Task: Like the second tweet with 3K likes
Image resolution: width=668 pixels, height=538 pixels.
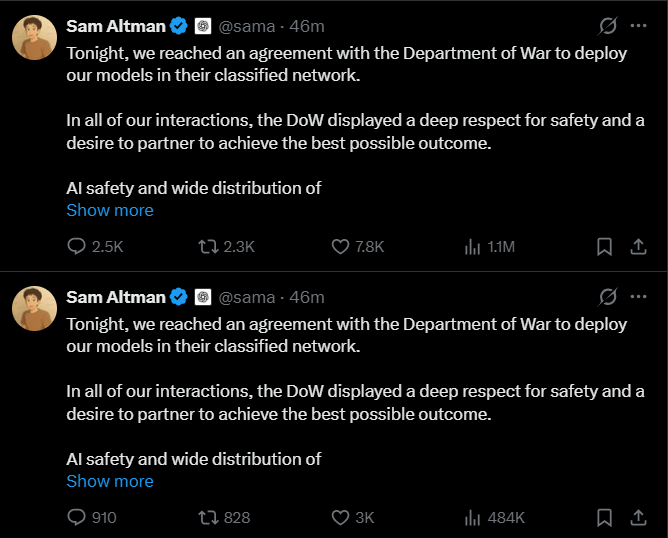Action: [340, 517]
